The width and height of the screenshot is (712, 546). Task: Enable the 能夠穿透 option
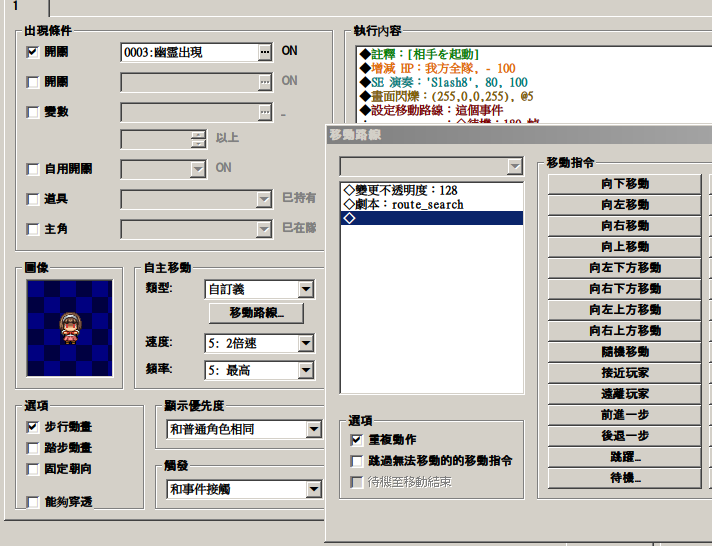(33, 502)
